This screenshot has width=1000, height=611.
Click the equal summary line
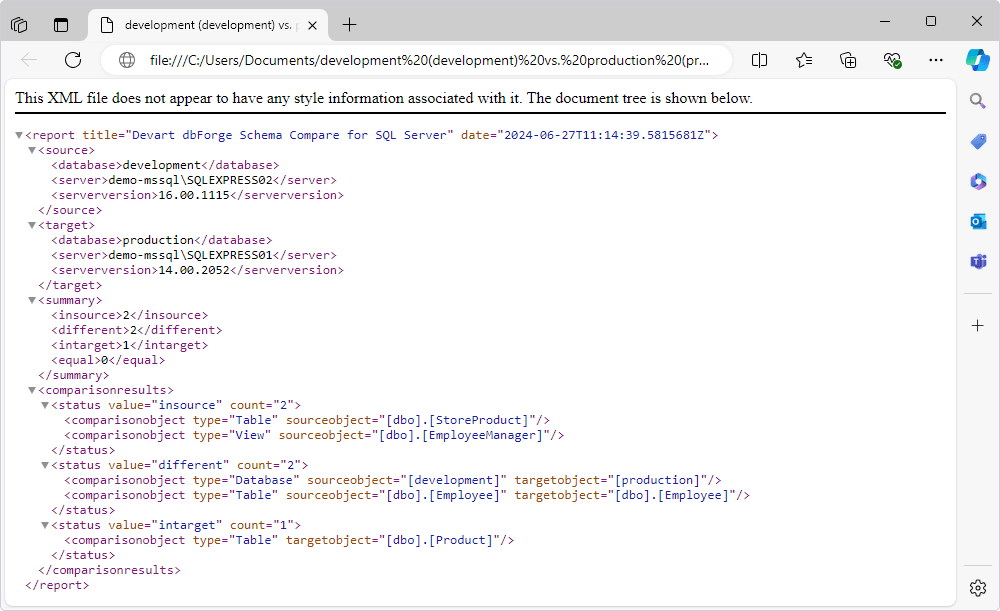pyautogui.click(x=108, y=360)
